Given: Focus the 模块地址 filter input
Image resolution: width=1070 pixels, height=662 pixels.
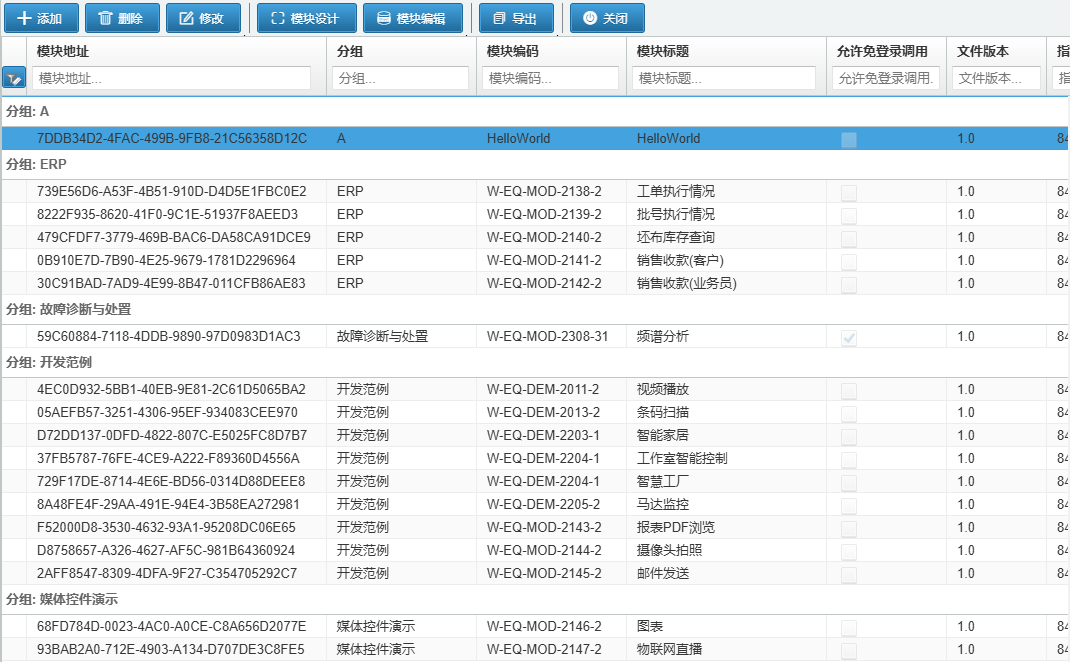Looking at the screenshot, I should tap(171, 78).
